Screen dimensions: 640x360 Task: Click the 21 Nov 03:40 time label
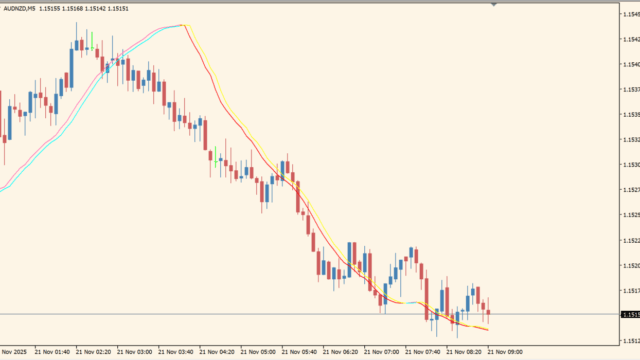pos(176,352)
